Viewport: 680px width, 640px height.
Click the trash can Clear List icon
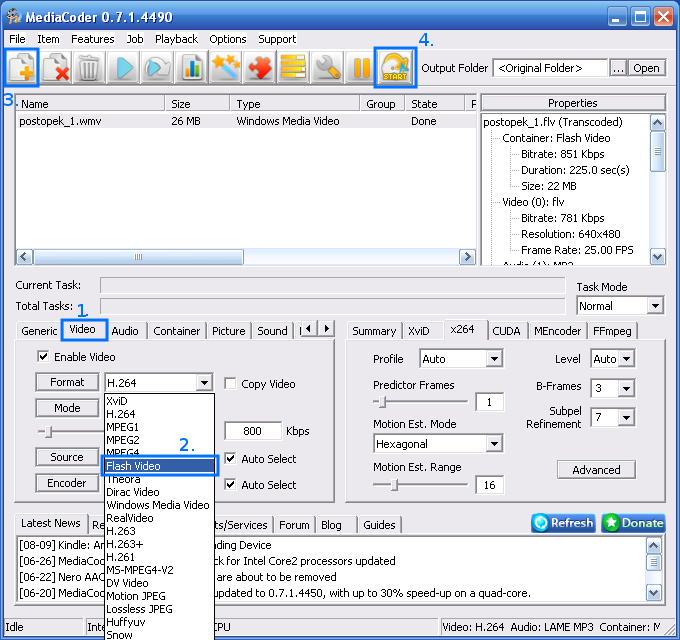[89, 68]
